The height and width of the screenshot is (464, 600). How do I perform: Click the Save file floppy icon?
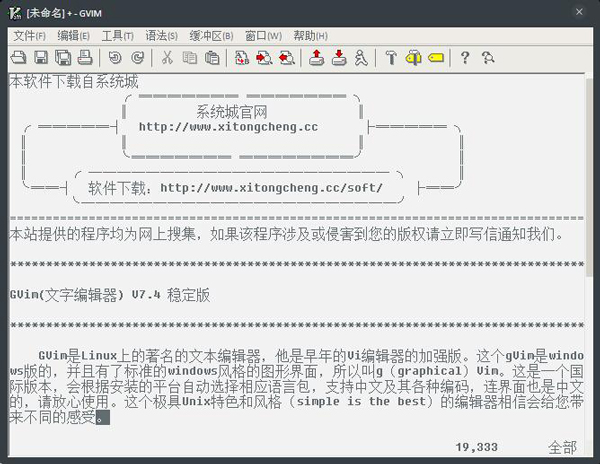pos(41,58)
